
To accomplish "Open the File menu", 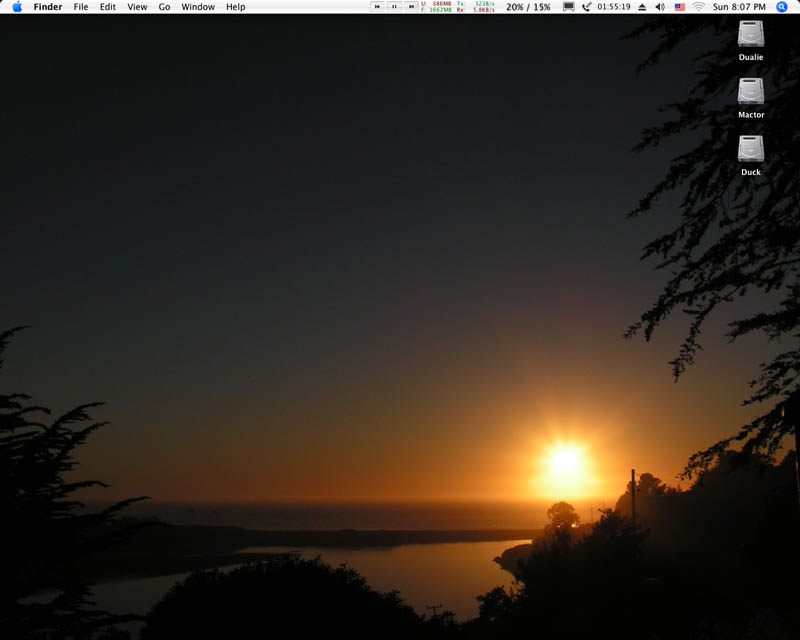I will tap(81, 7).
